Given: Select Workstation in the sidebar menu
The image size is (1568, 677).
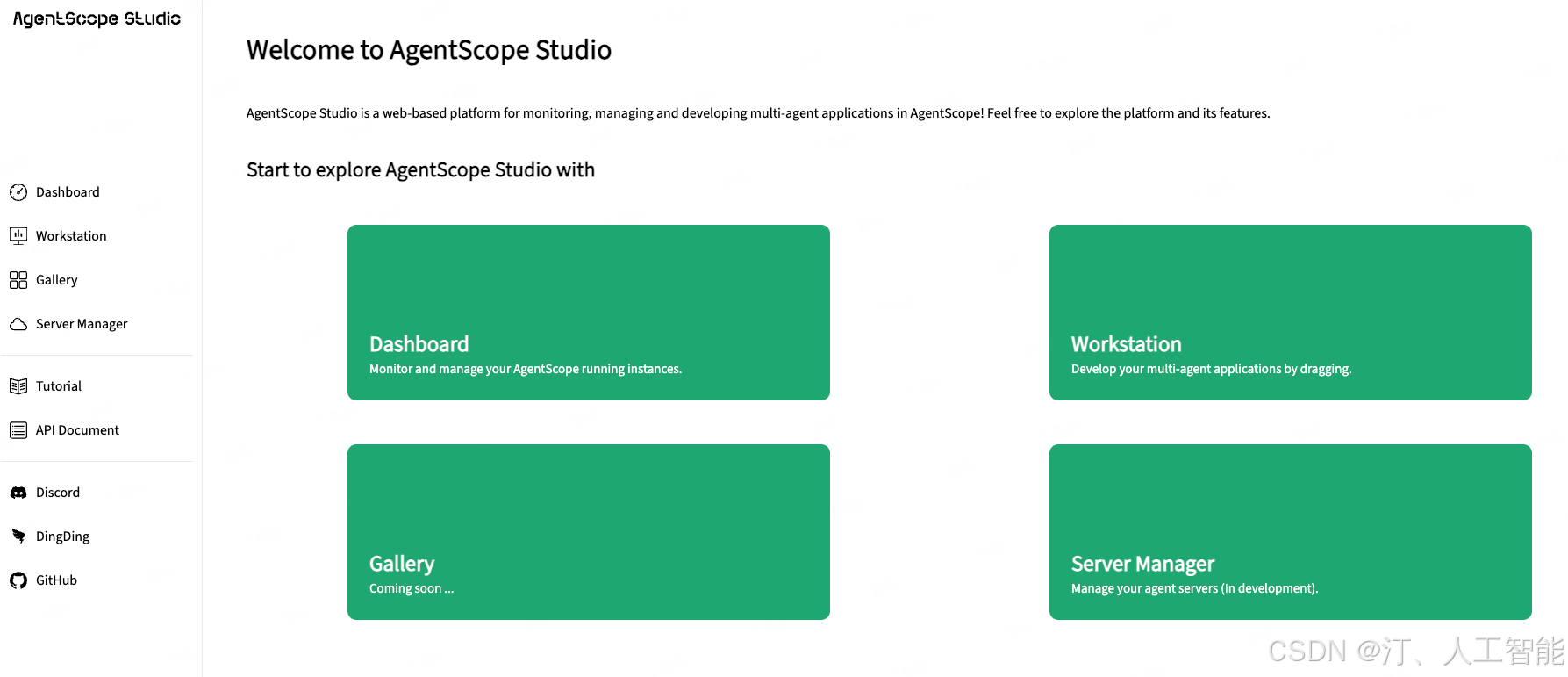Looking at the screenshot, I should pyautogui.click(x=71, y=236).
